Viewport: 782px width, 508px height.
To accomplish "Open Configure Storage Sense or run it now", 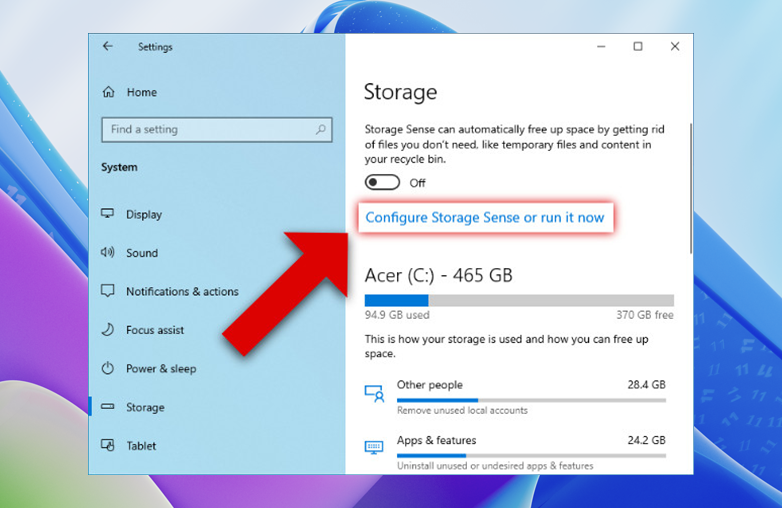I will (485, 217).
